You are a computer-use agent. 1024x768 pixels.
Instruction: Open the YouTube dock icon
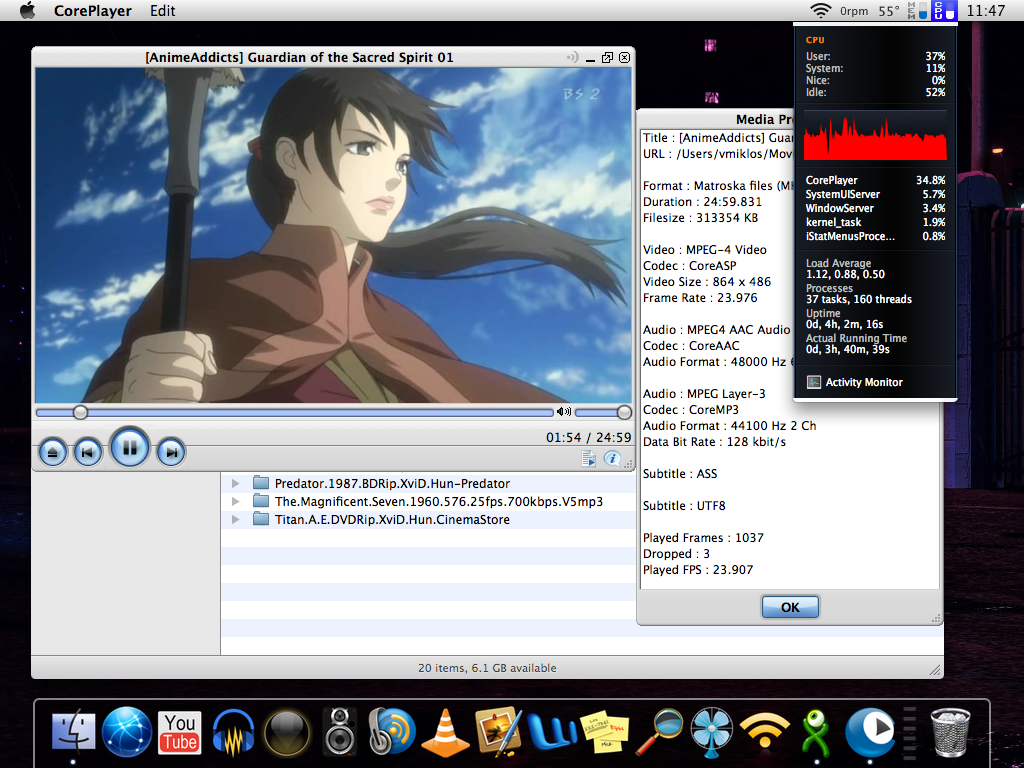point(180,732)
